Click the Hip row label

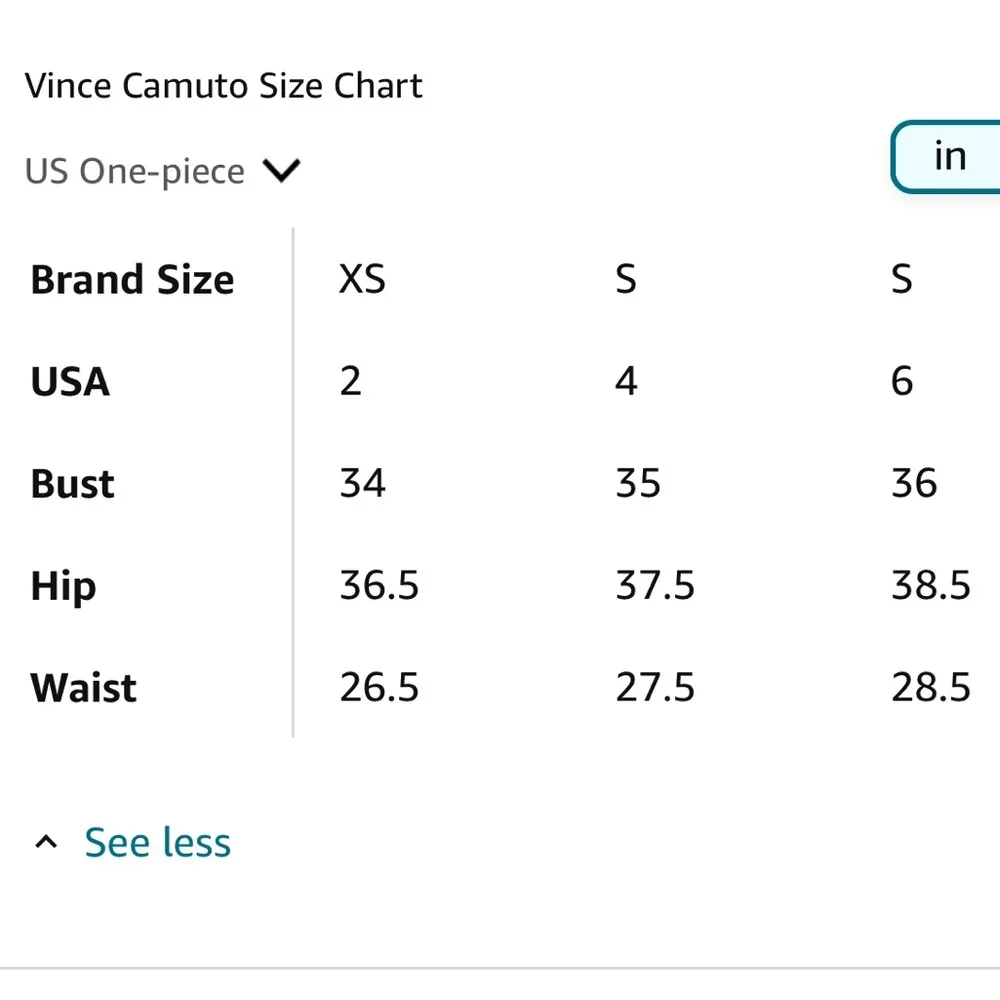63,586
